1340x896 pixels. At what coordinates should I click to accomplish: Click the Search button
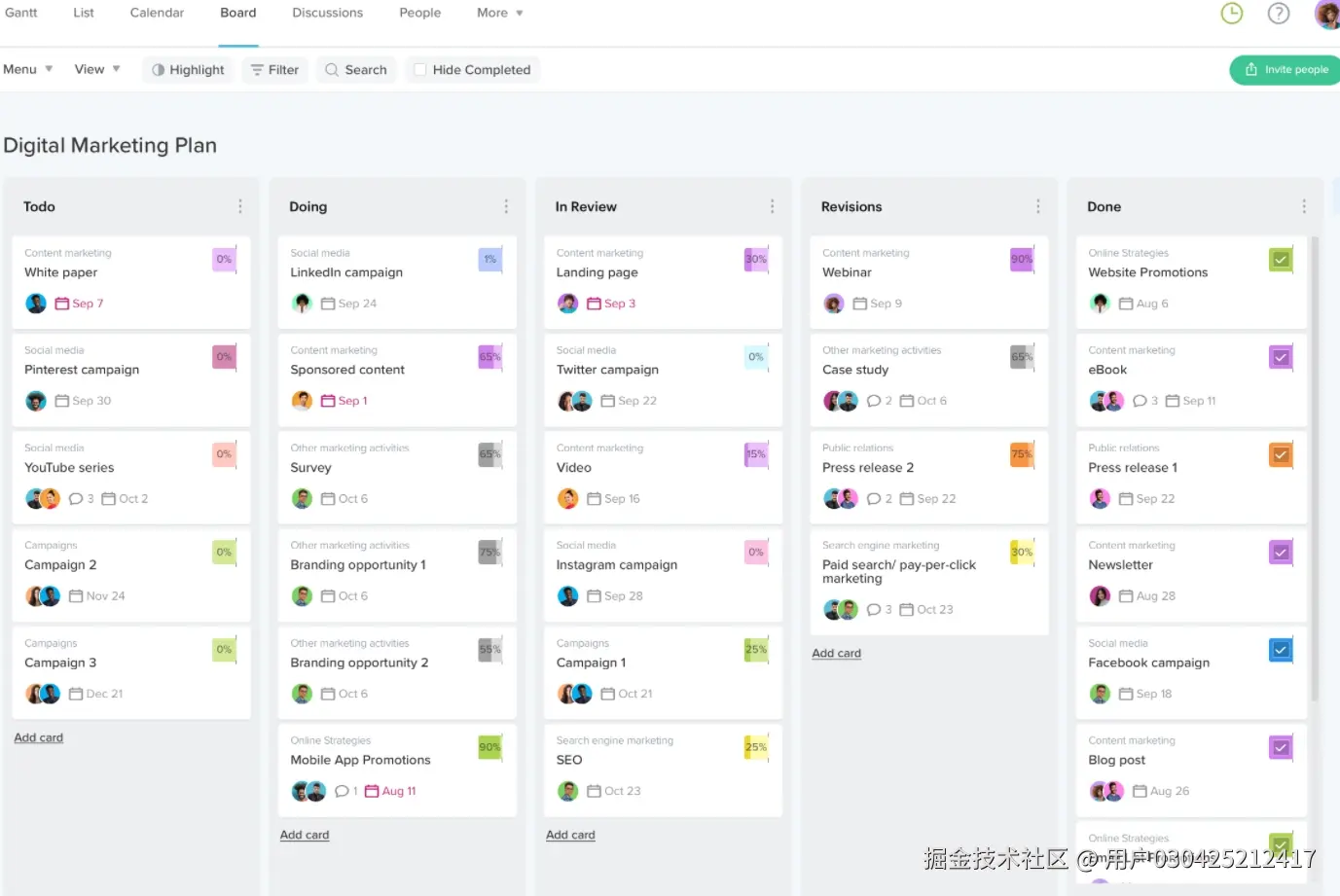(356, 70)
